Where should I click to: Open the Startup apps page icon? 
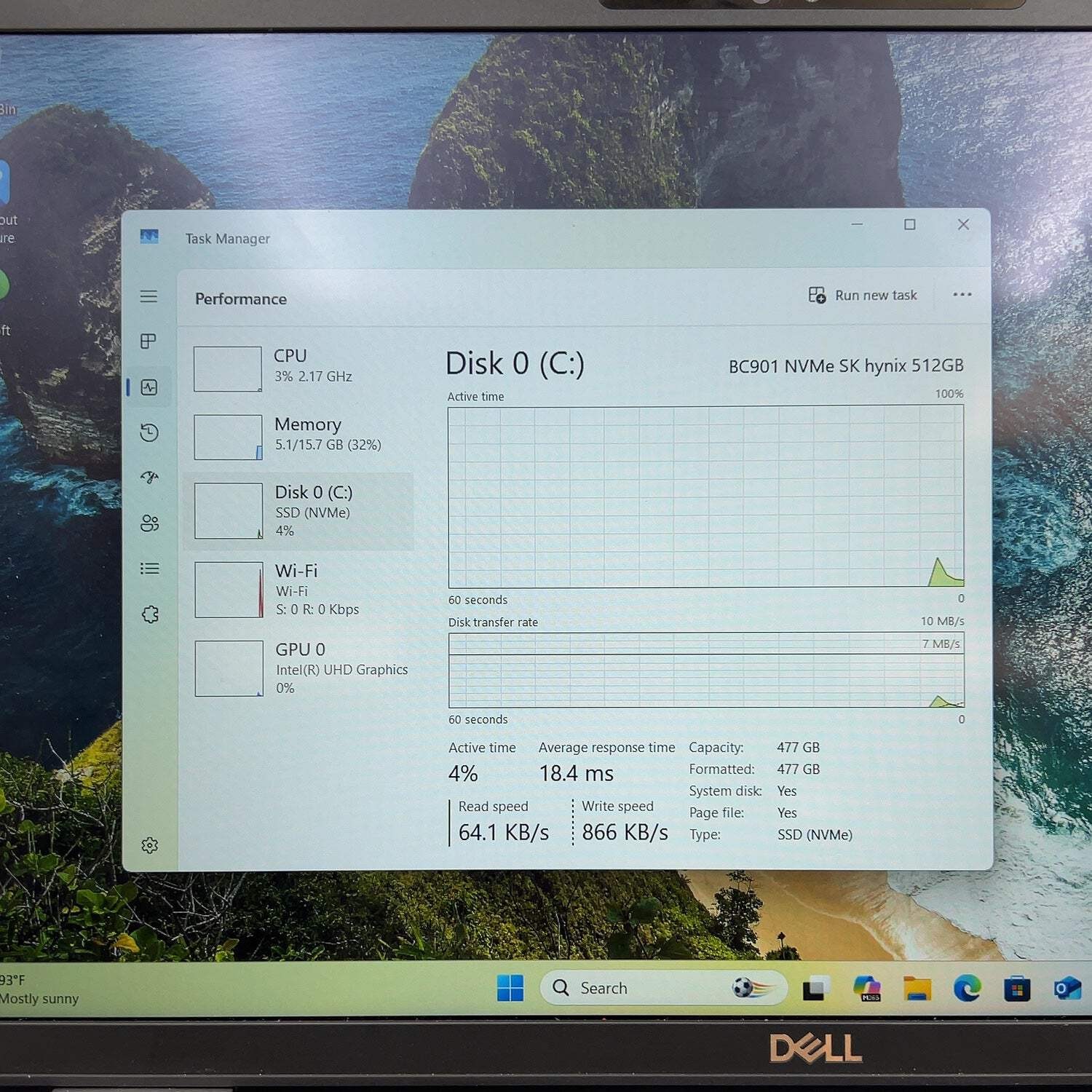pos(149,478)
